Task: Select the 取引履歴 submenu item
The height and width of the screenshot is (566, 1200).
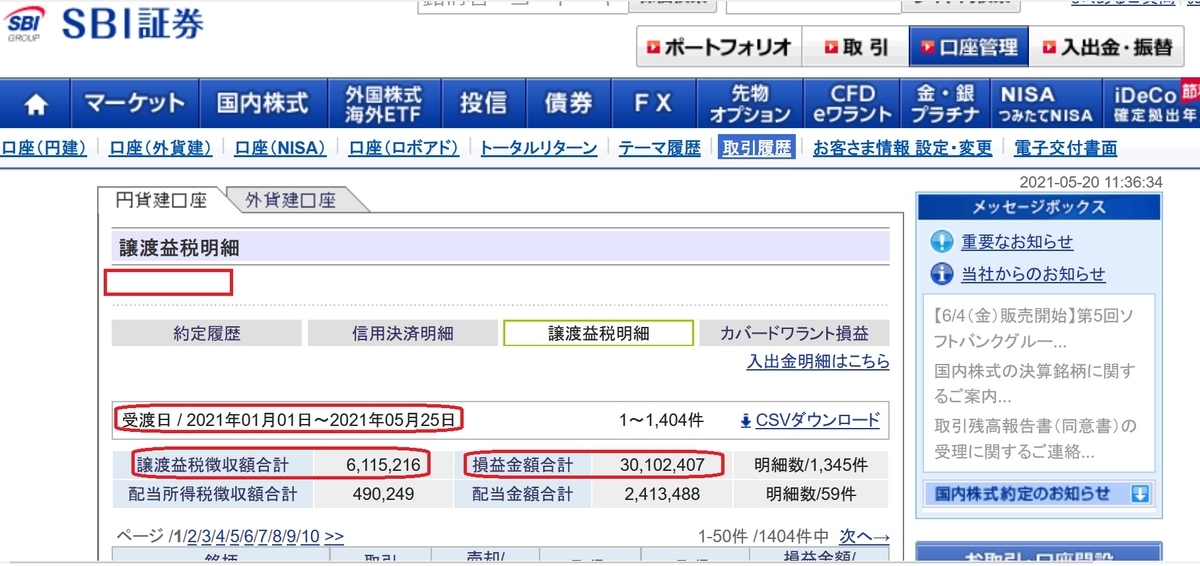Action: (755, 149)
